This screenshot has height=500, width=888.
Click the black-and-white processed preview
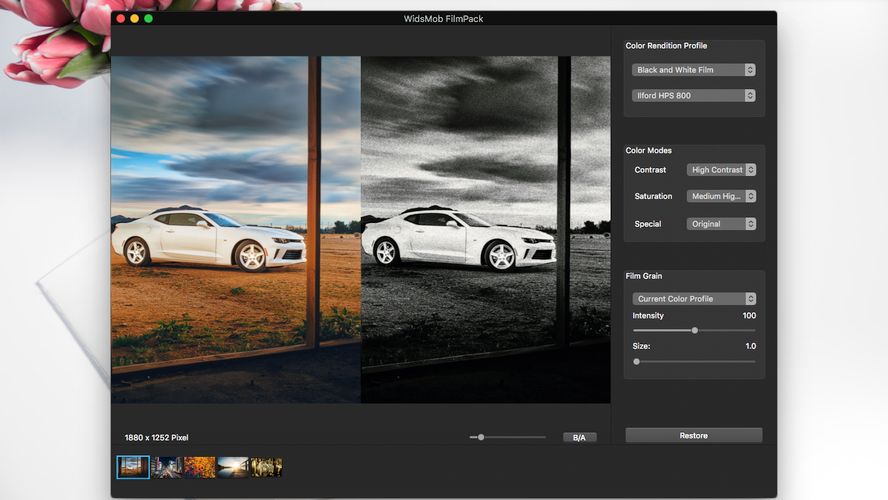click(x=485, y=229)
